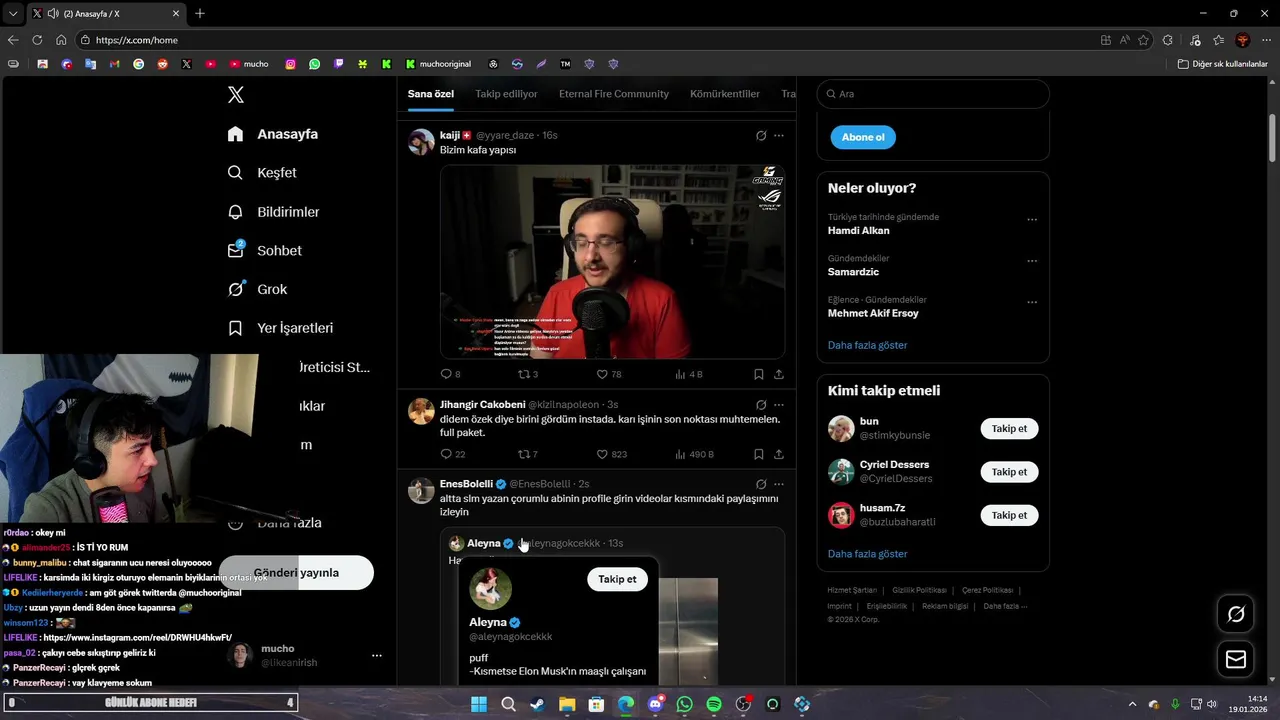Open more options on kaiji's post
Viewport: 1280px width, 720px height.
pyautogui.click(x=779, y=135)
